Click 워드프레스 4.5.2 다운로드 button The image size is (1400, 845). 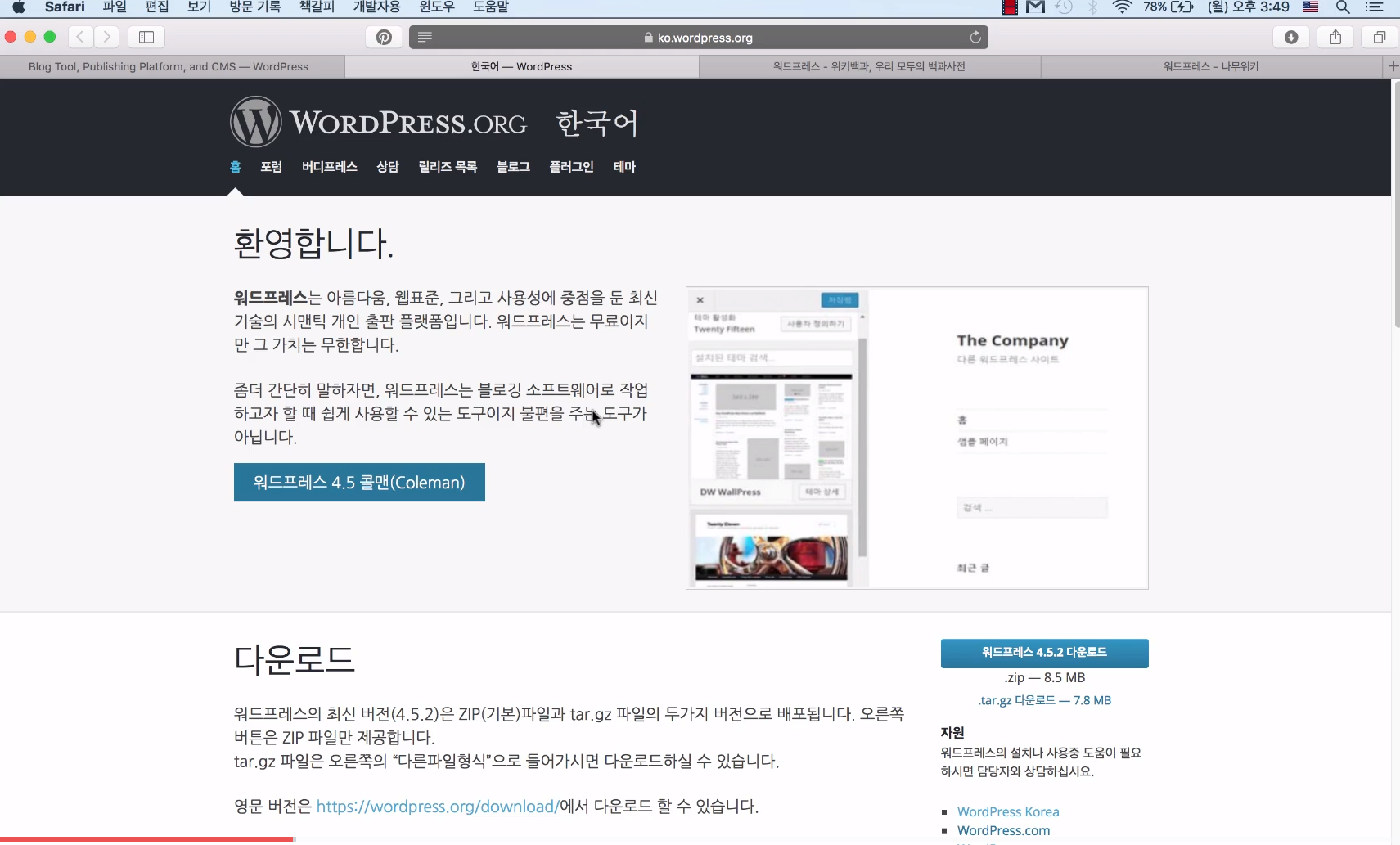click(1044, 653)
